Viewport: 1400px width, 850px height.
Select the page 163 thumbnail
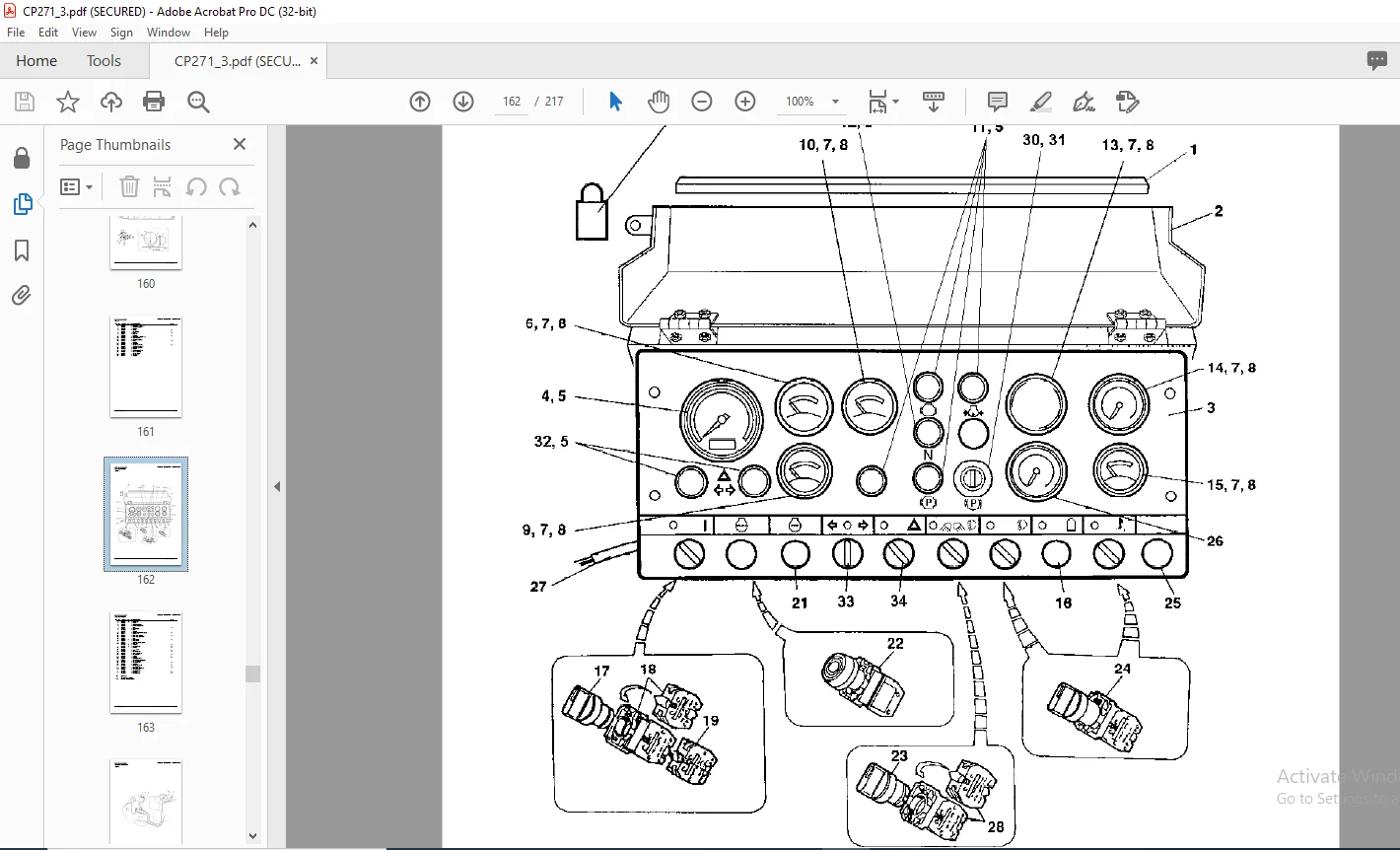click(146, 663)
